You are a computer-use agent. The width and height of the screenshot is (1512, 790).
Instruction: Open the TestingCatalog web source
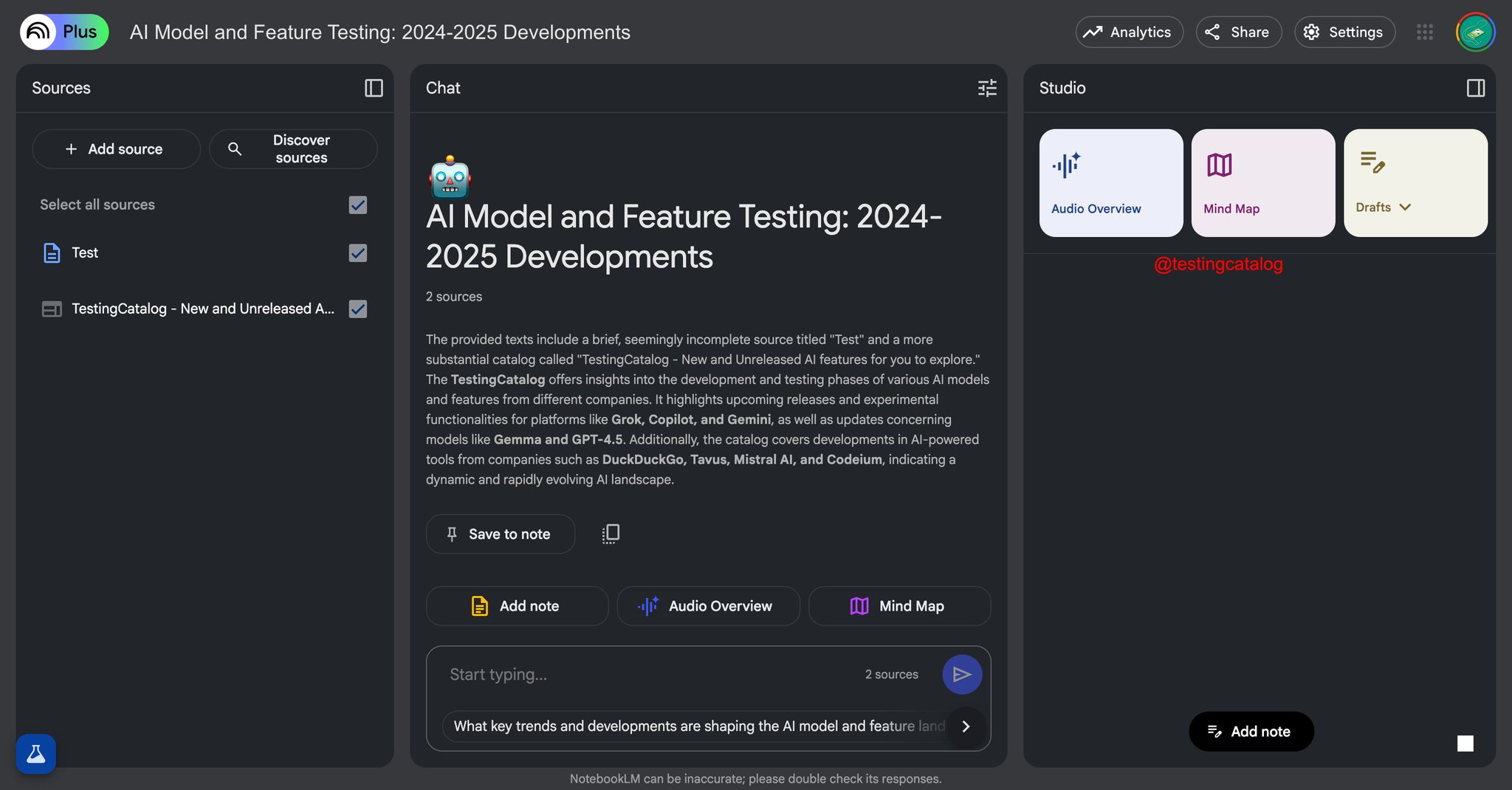coord(203,309)
